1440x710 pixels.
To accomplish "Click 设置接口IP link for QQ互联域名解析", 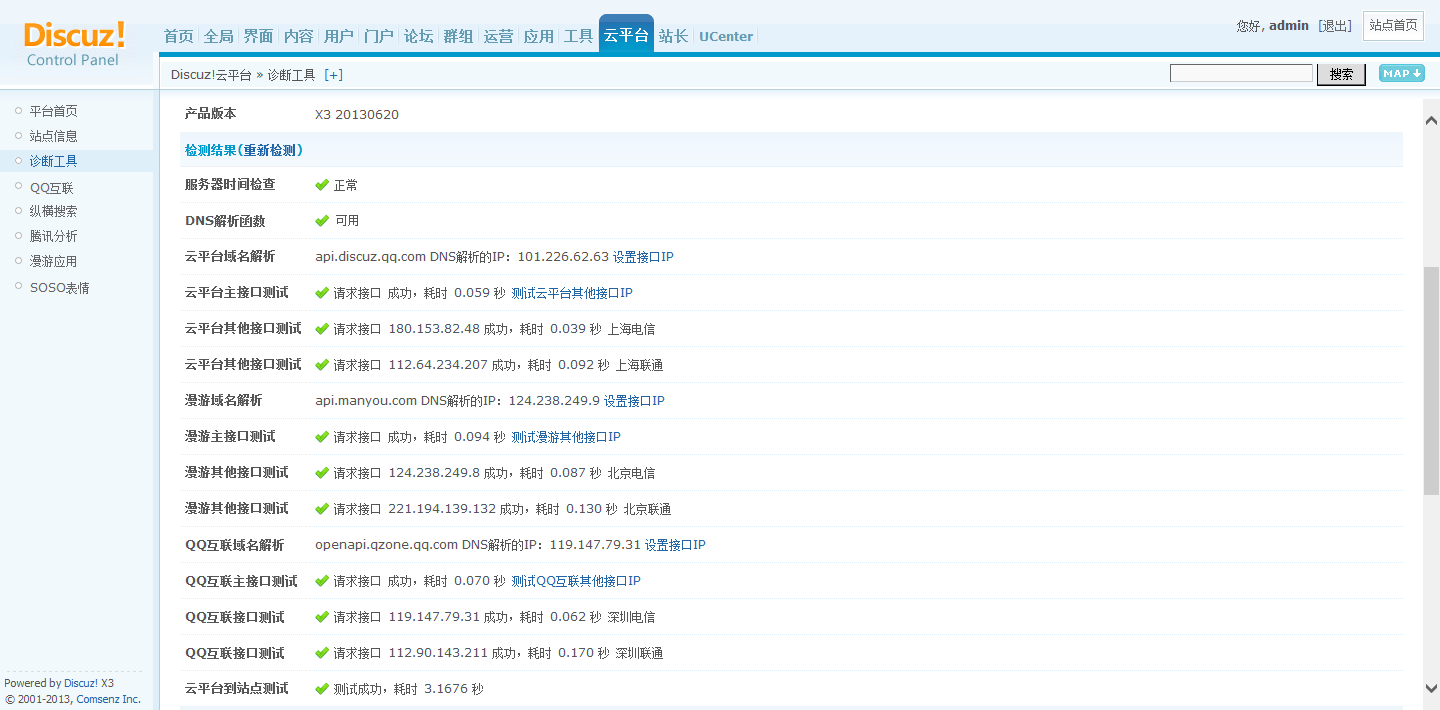I will tap(675, 545).
